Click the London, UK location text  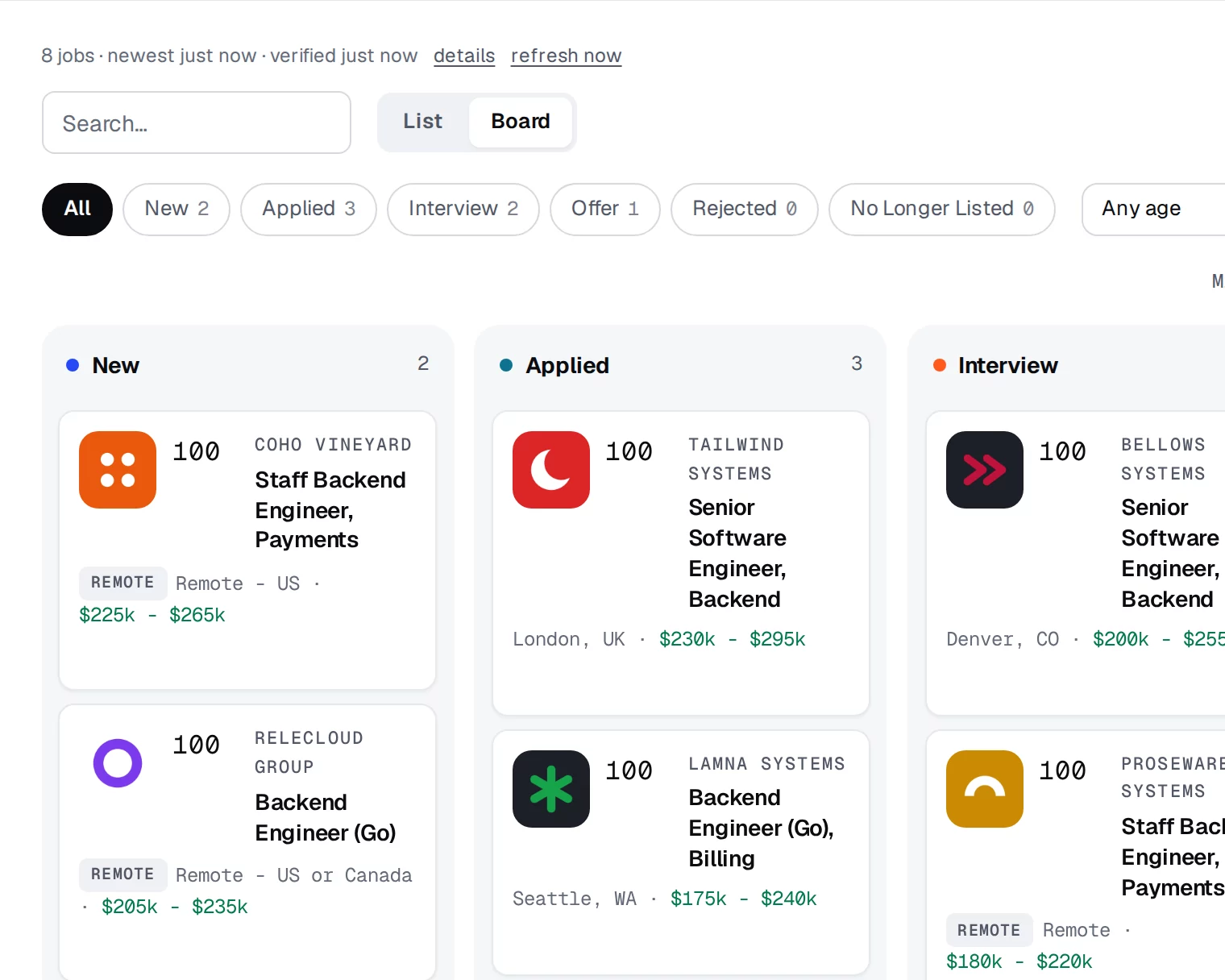point(569,640)
